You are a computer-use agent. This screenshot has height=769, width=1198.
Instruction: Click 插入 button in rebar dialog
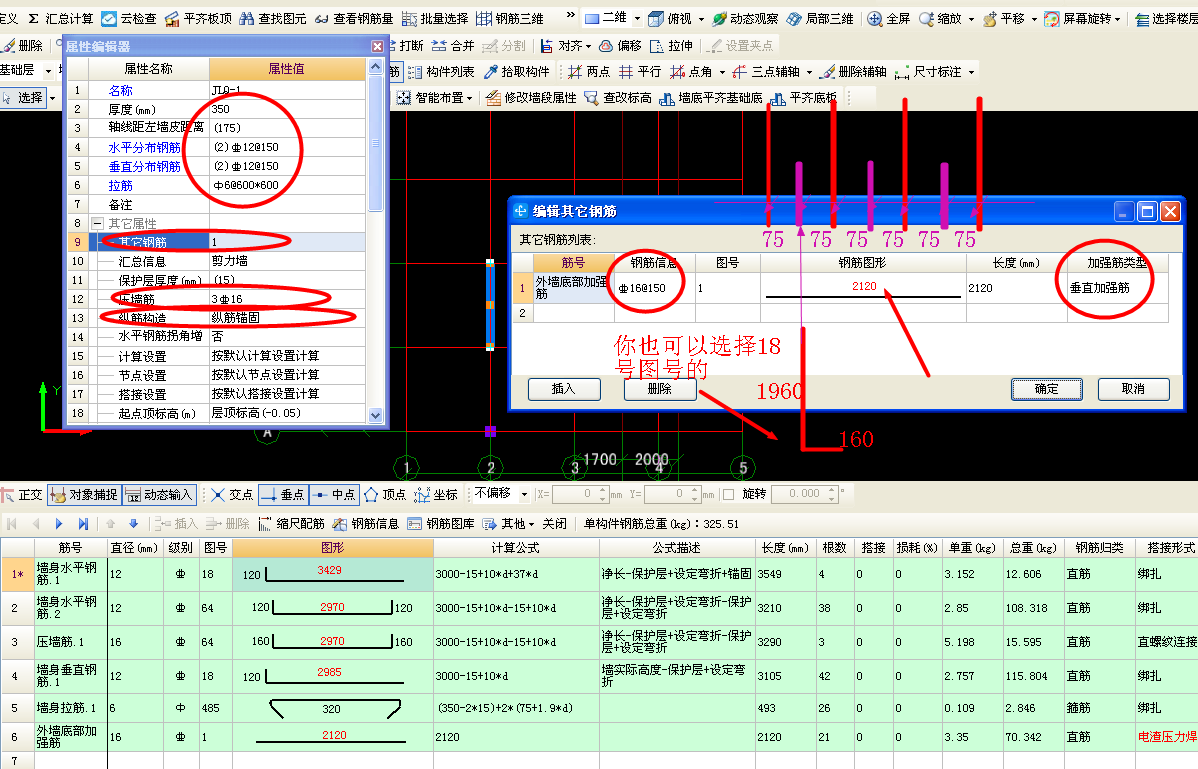[564, 389]
